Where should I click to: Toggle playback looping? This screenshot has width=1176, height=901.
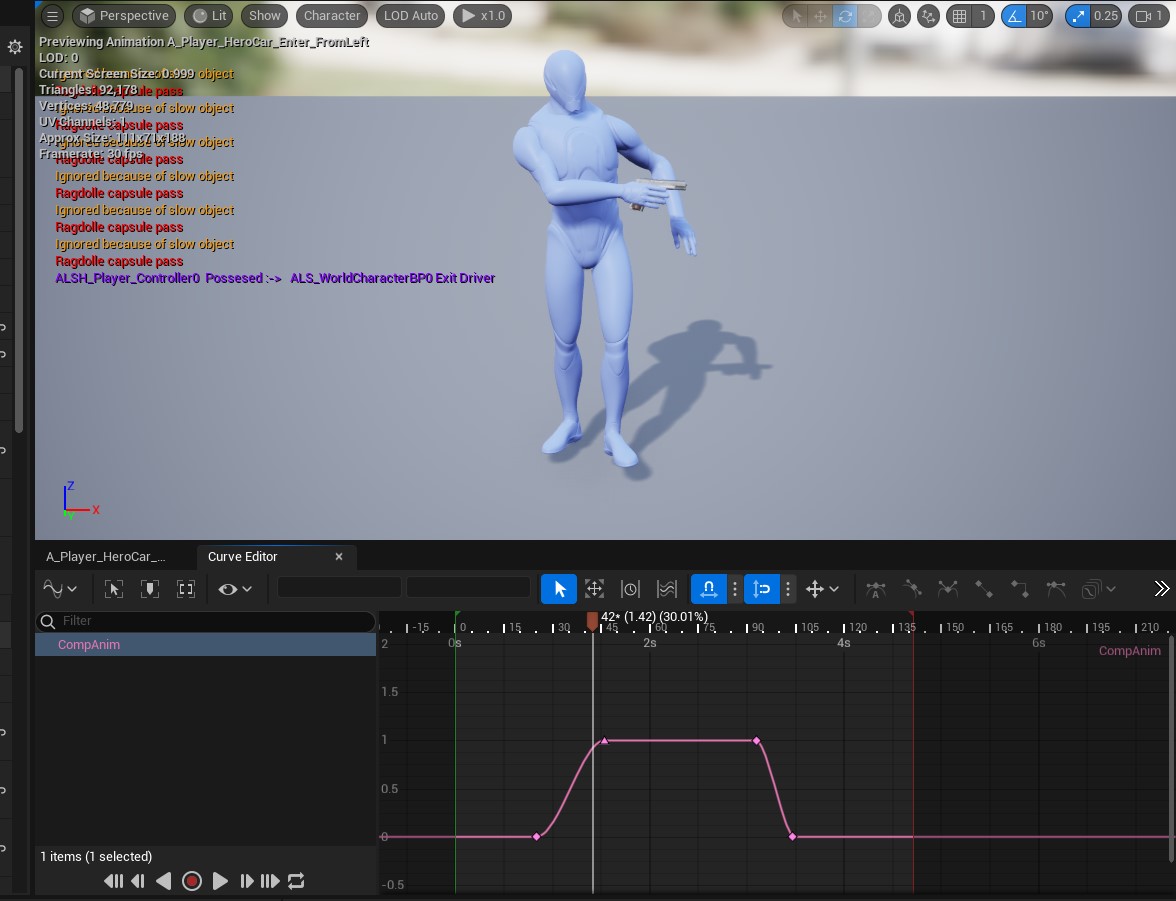pyautogui.click(x=296, y=881)
